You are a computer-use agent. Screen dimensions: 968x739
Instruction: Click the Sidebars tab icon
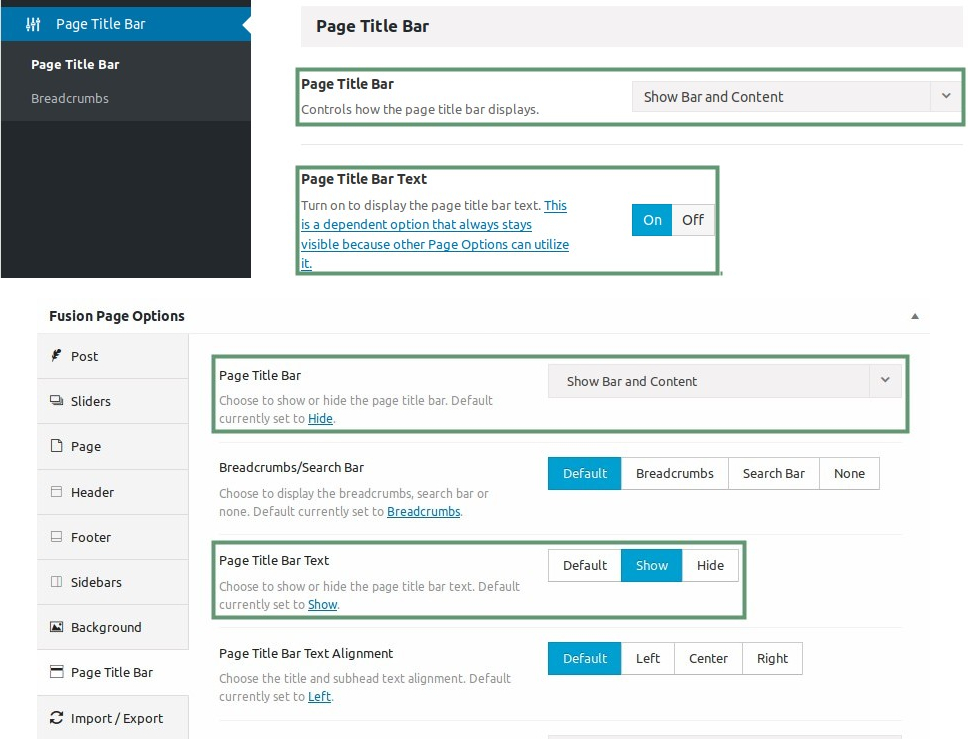[56, 582]
